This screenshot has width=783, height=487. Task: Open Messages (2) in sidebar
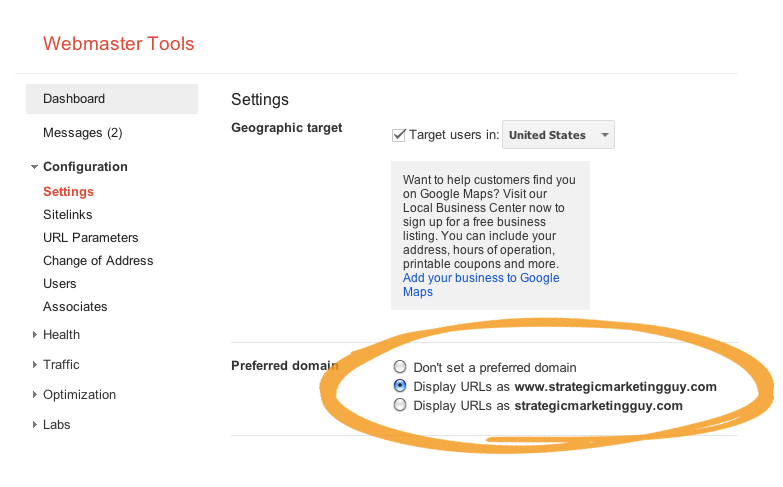(82, 133)
